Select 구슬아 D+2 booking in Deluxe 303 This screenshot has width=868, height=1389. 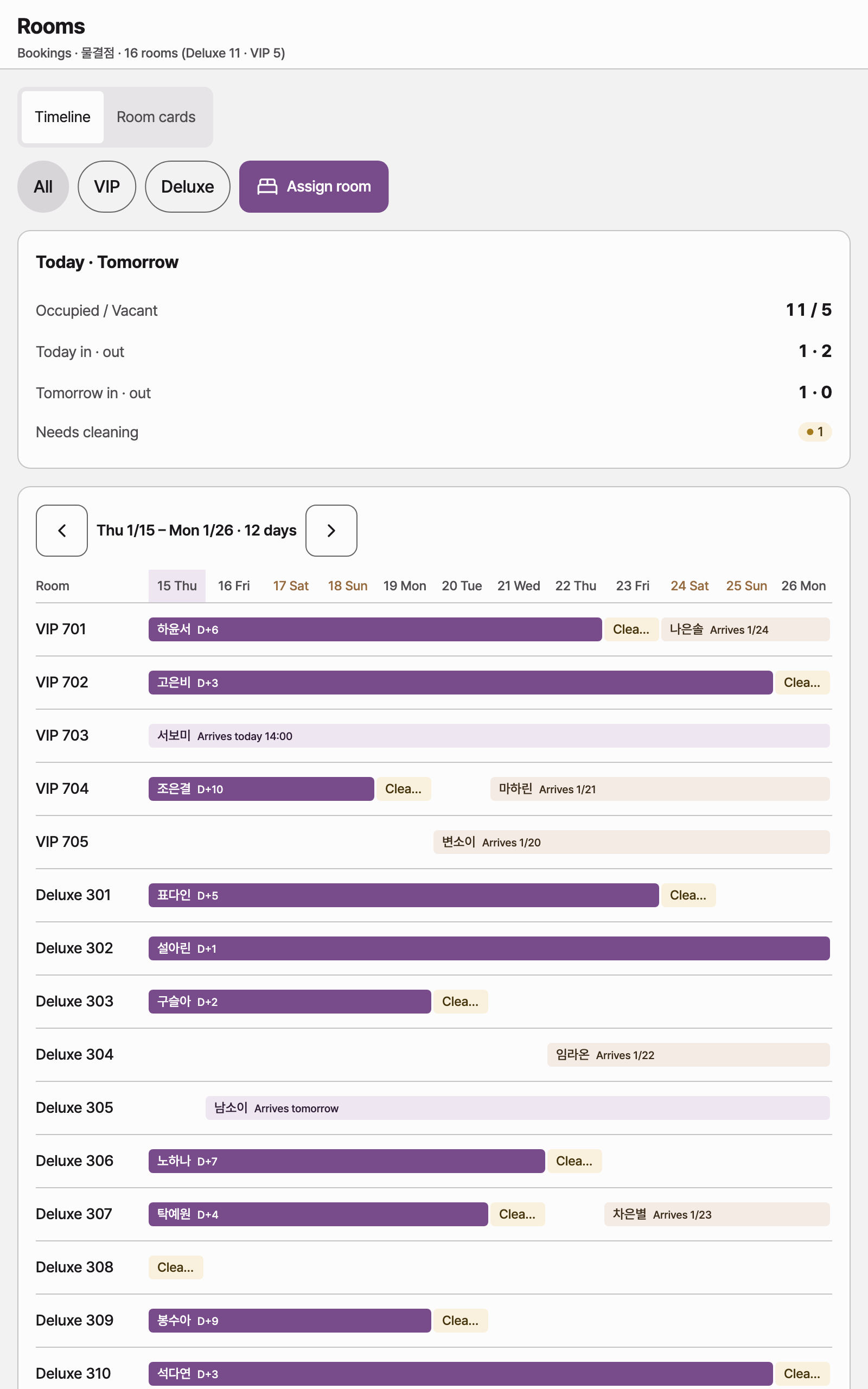pos(290,1002)
